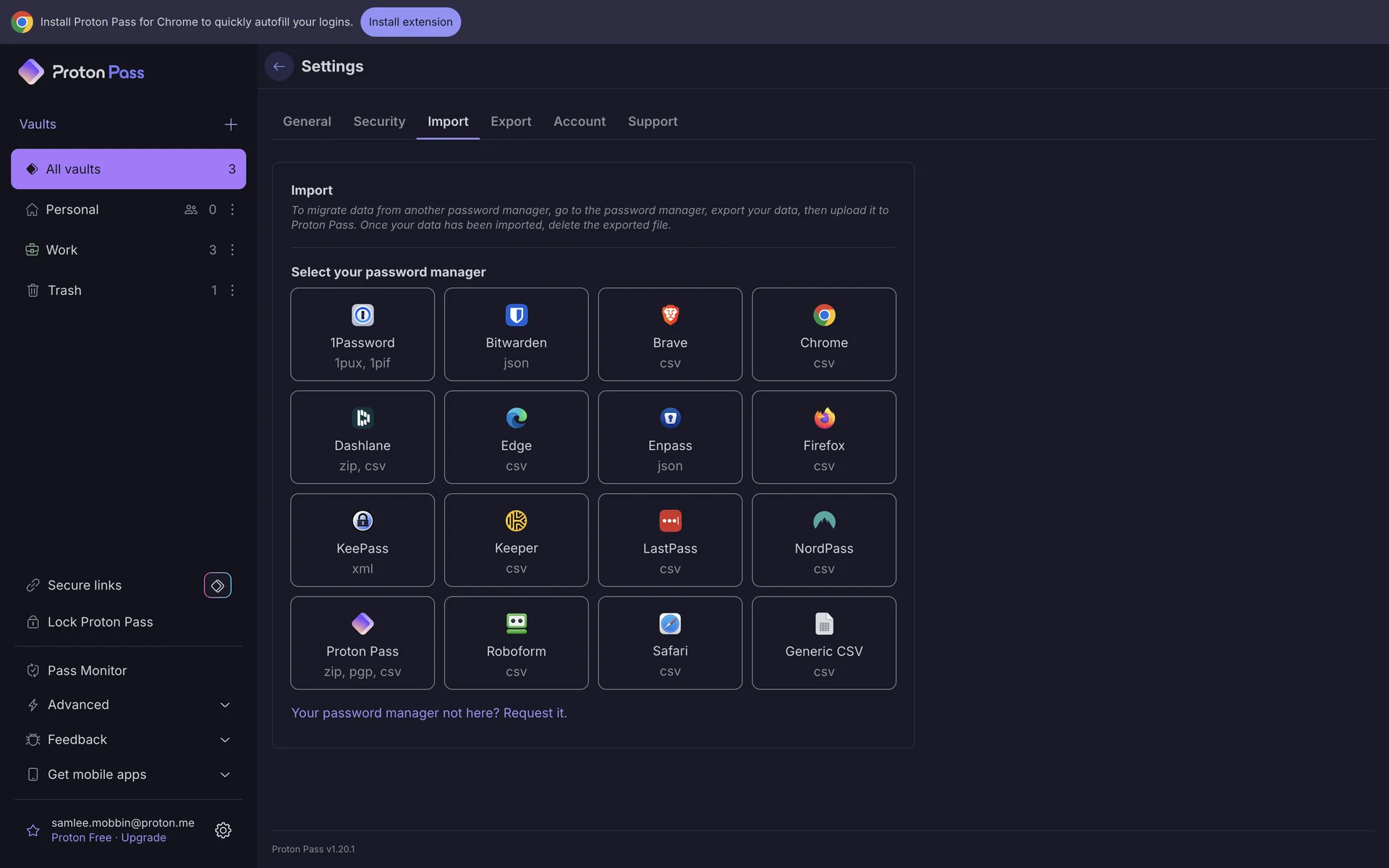Image resolution: width=1389 pixels, height=868 pixels.
Task: Click the settings gear icon
Action: 223,830
